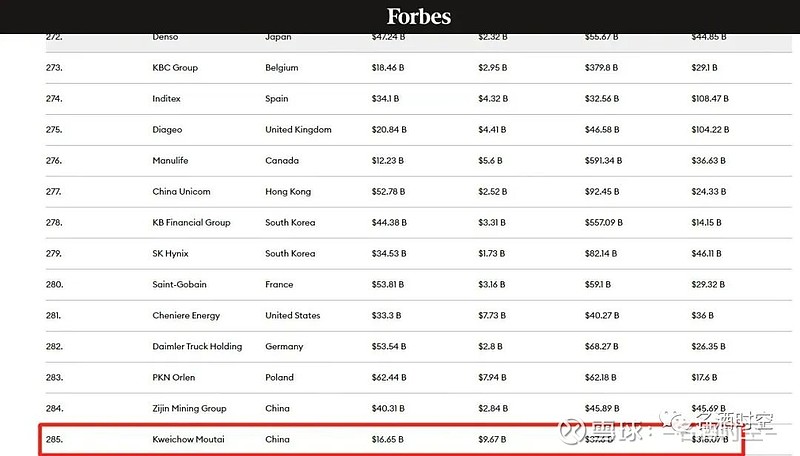Click rank number 285 in highlighted row
This screenshot has height=456, width=800.
pyautogui.click(x=54, y=438)
